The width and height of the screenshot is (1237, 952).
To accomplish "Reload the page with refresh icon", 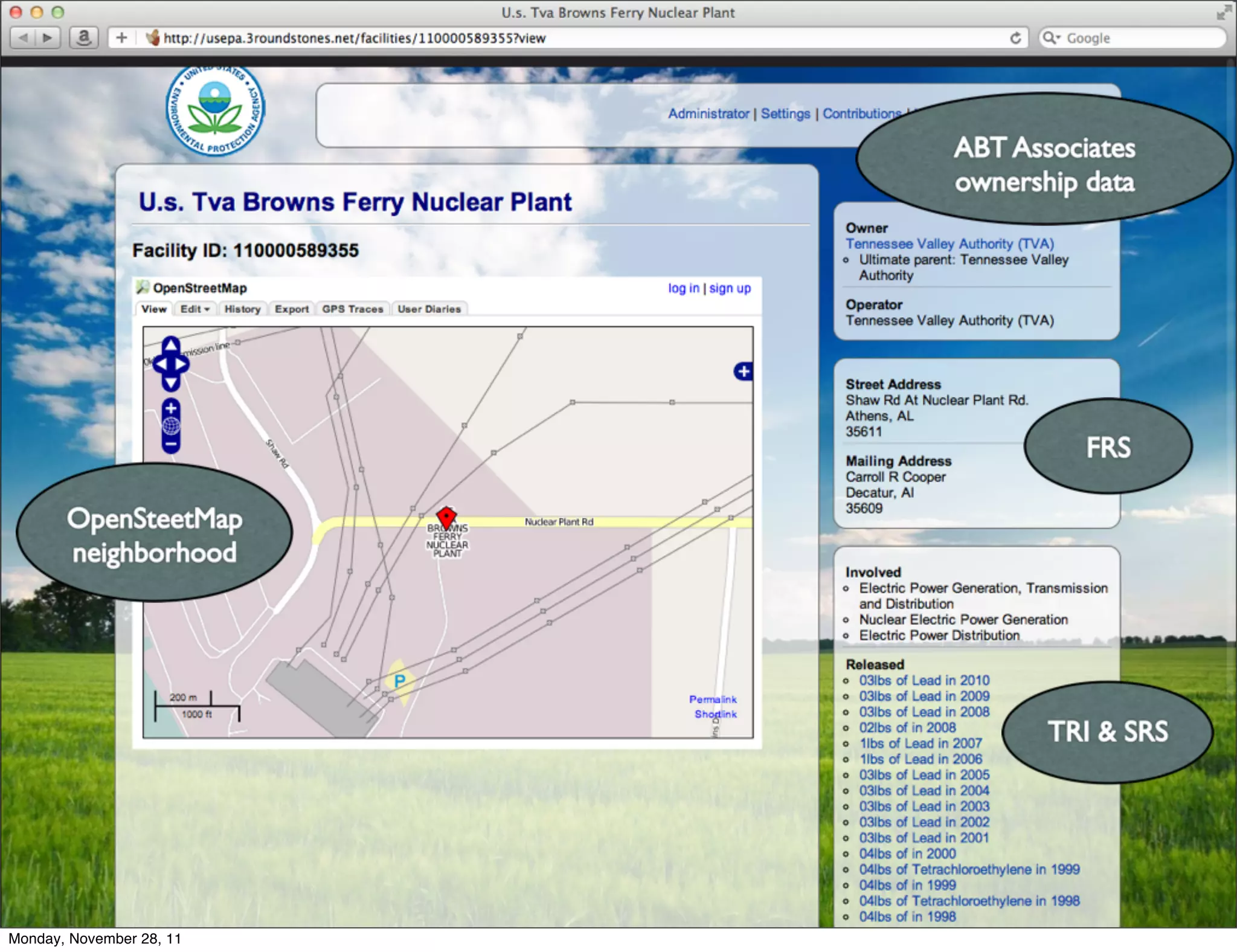I will pos(1015,38).
